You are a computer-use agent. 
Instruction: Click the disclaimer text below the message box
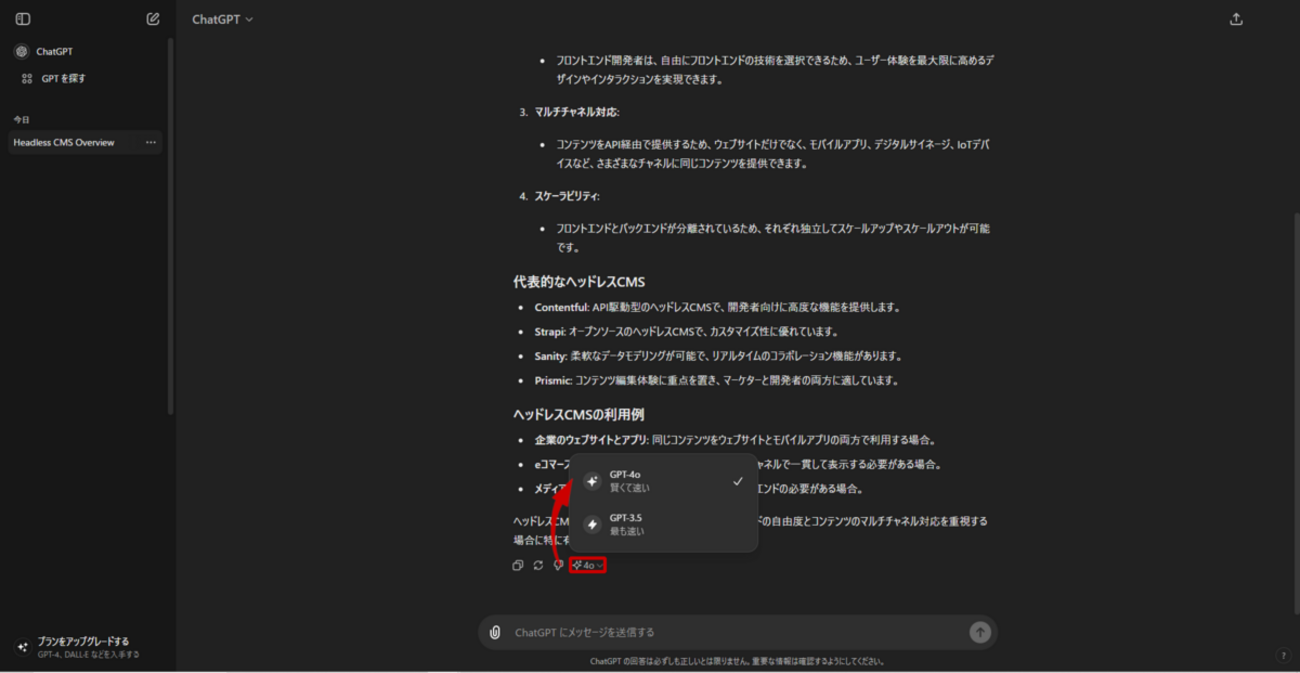tap(737, 661)
